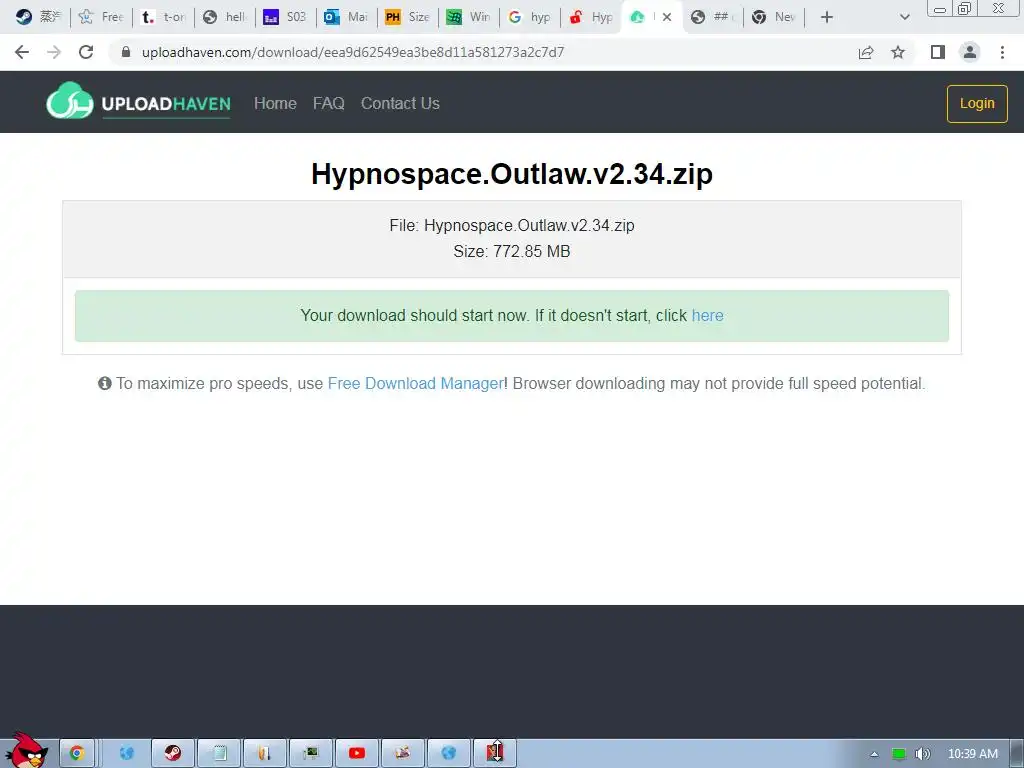Reload the current page
The width and height of the screenshot is (1024, 768).
click(x=86, y=52)
